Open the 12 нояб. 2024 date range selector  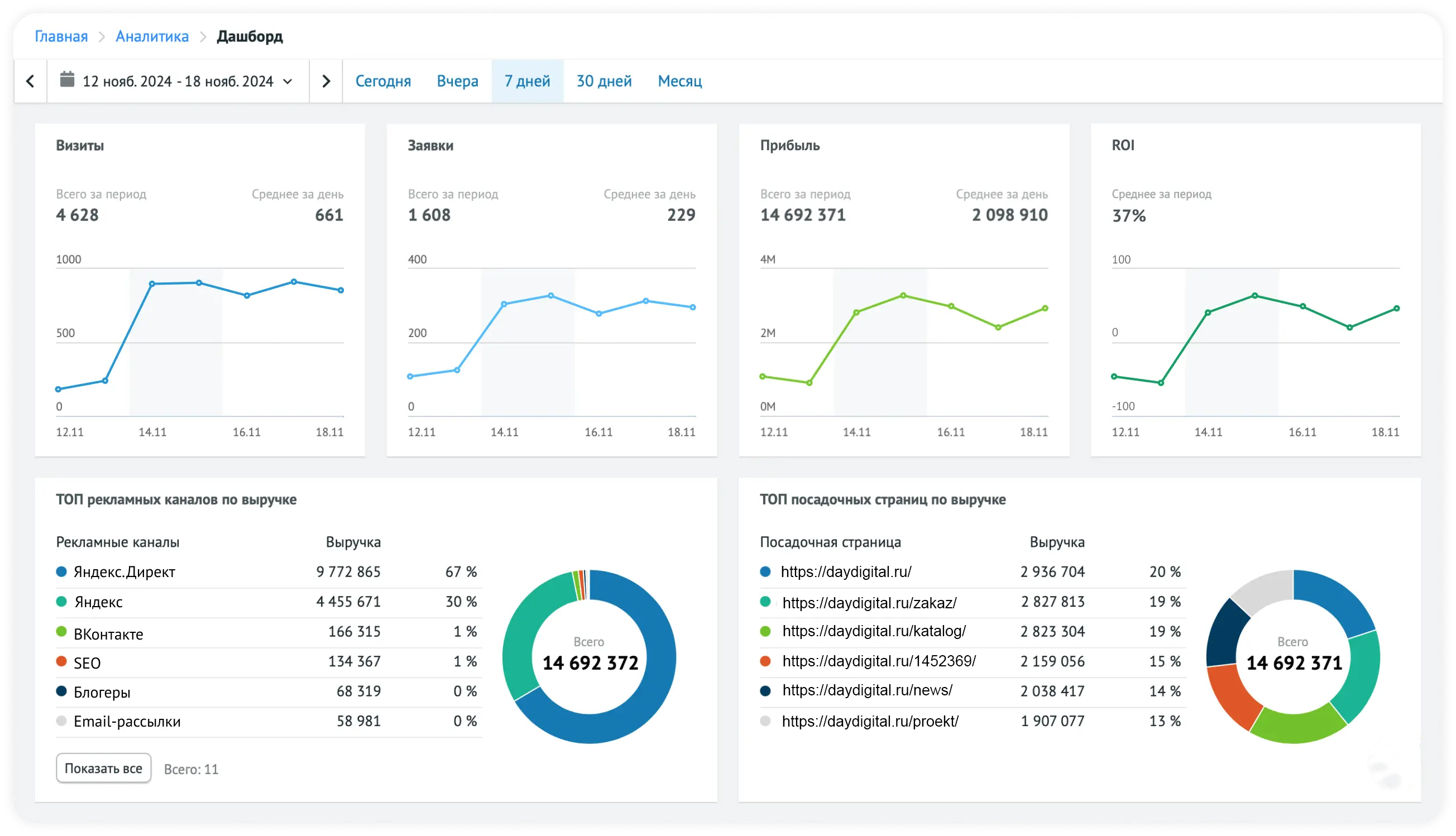178,81
